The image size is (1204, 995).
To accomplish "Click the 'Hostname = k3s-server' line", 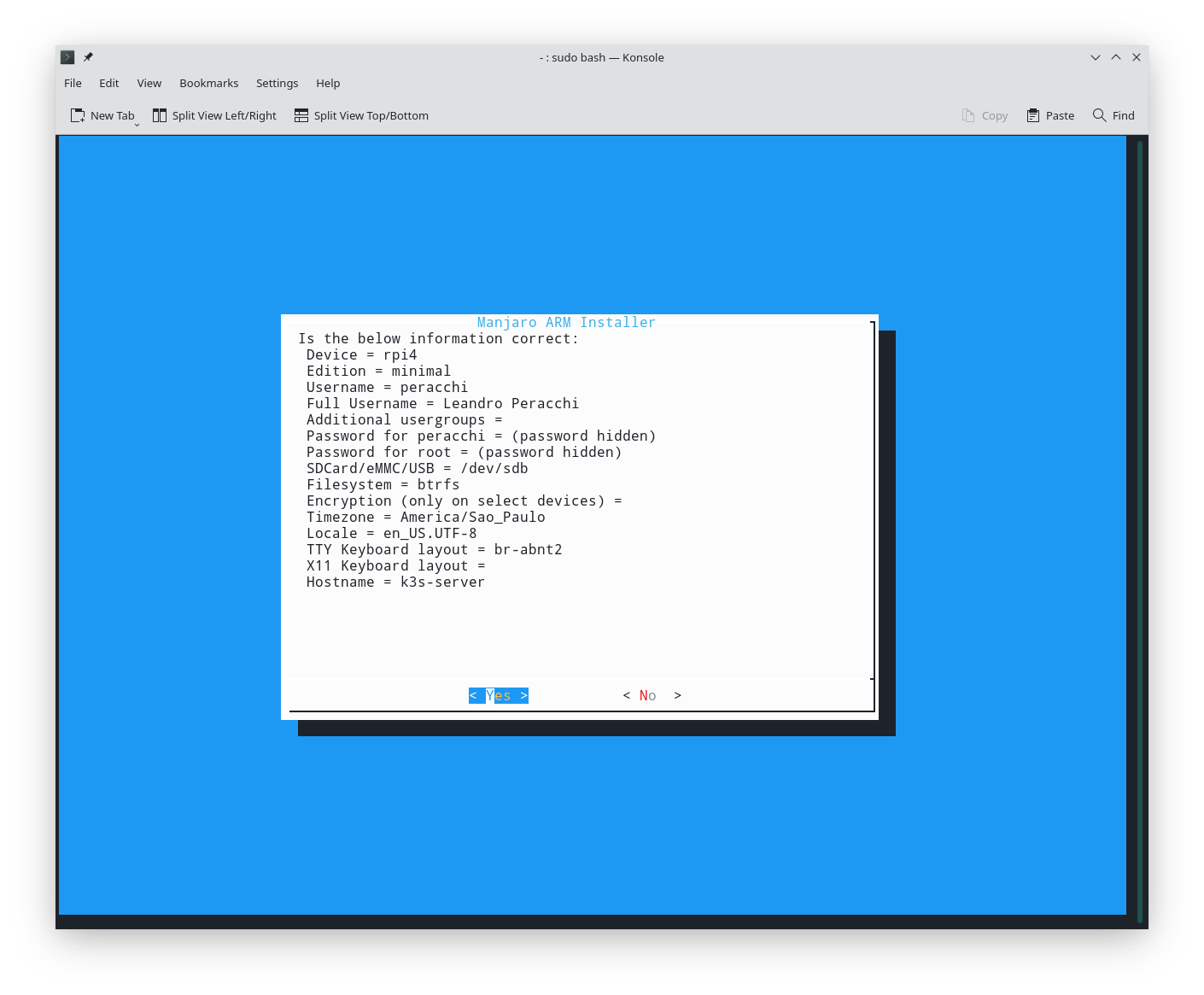I will (396, 582).
